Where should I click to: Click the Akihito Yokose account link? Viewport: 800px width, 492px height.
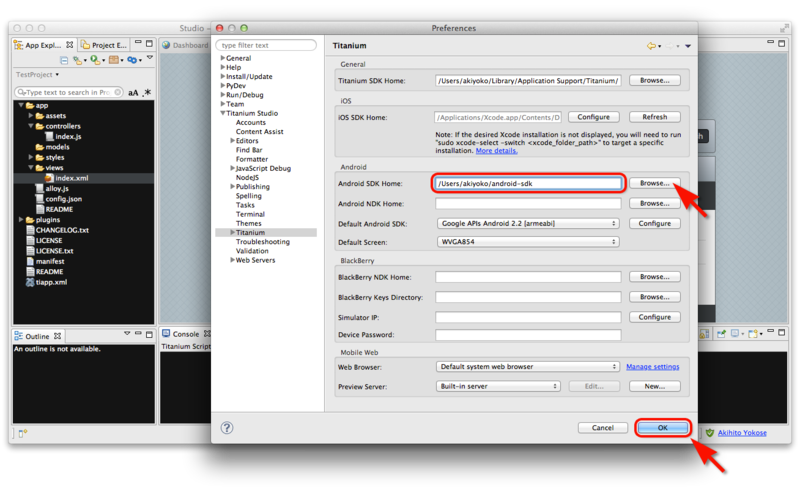point(742,433)
